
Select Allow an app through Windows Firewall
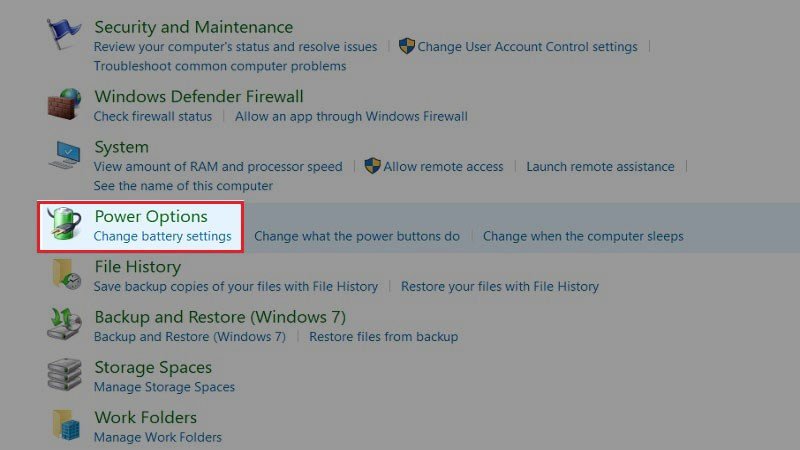351,117
